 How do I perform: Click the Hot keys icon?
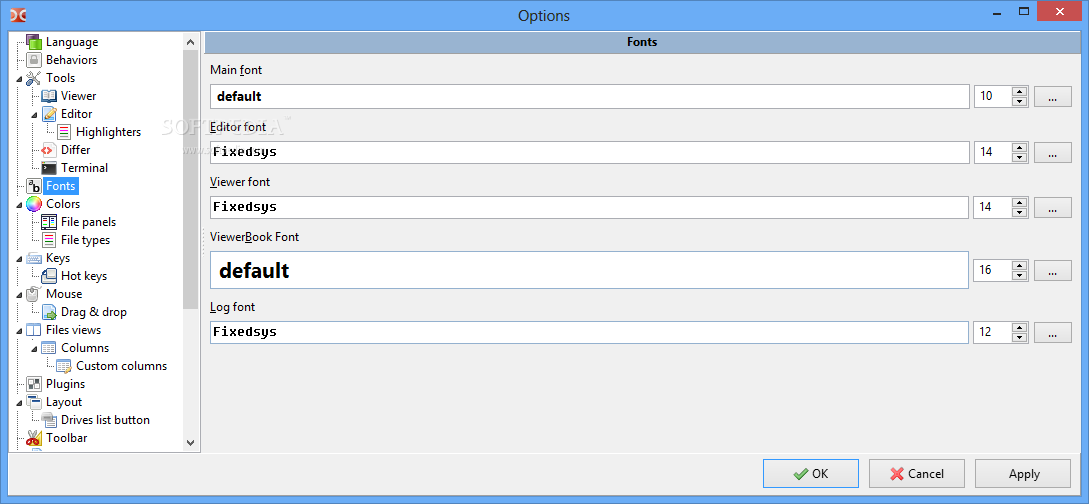49,276
